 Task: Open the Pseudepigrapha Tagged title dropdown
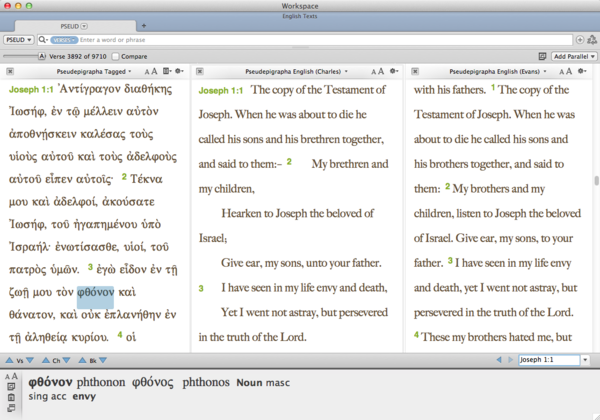click(92, 72)
